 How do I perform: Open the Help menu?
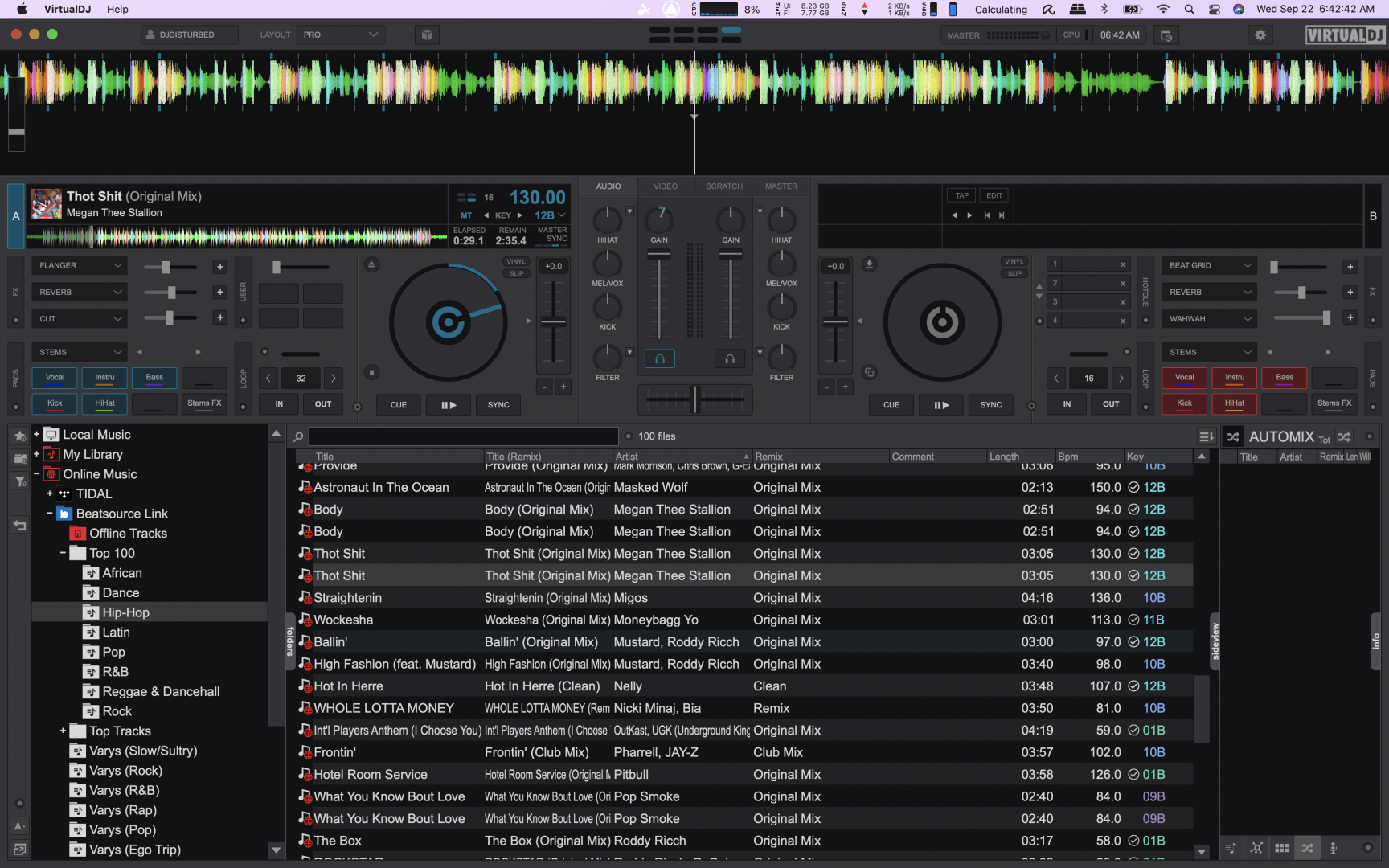[x=117, y=10]
